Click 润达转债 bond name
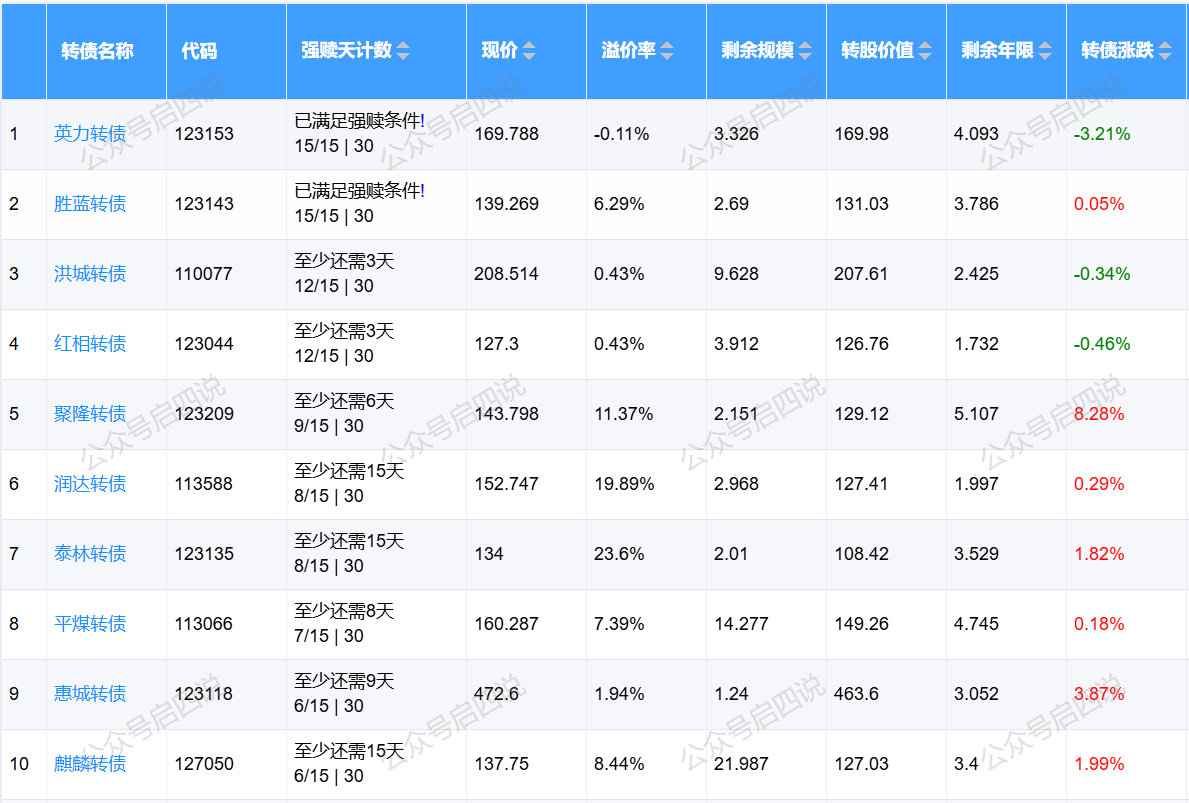Image resolution: width=1189 pixels, height=803 pixels. click(90, 484)
